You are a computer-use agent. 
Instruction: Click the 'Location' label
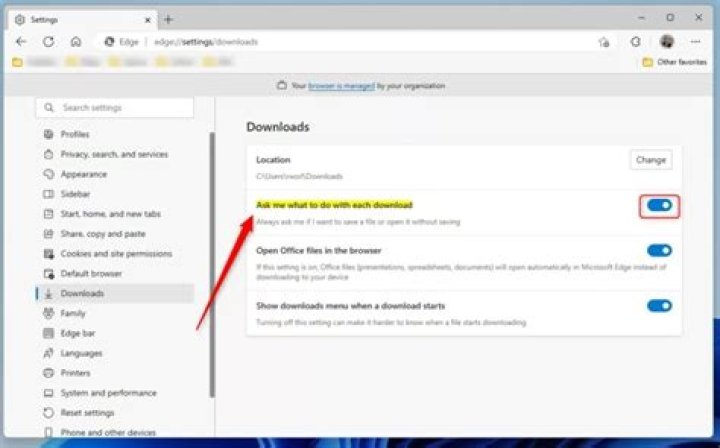click(x=273, y=160)
